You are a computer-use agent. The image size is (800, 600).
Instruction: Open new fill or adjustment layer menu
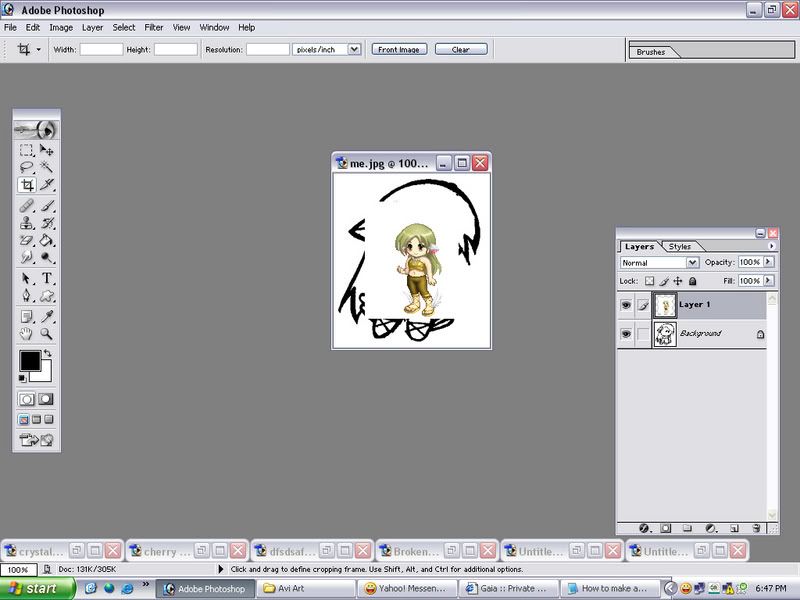(x=711, y=528)
